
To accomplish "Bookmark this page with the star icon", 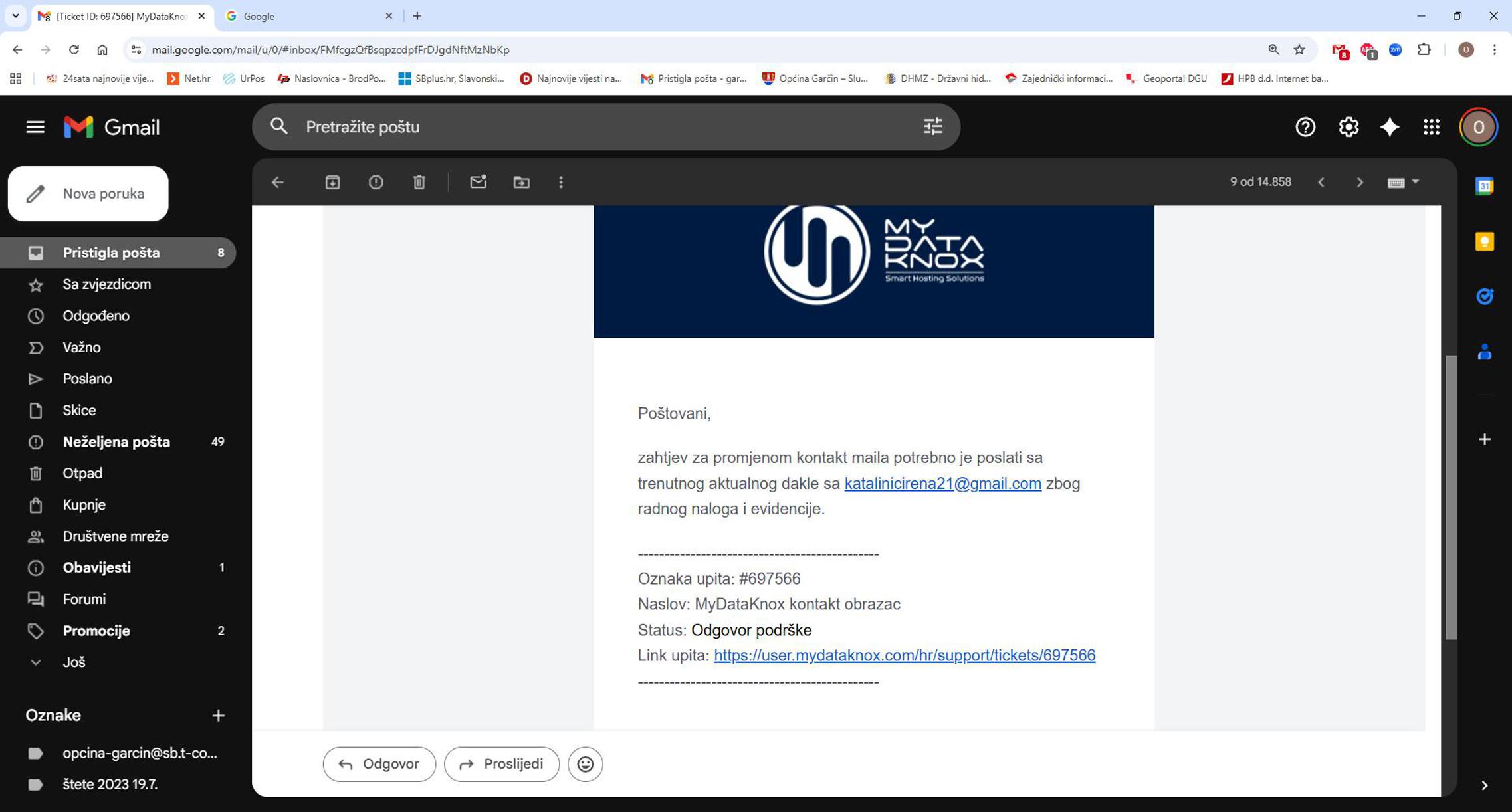I will coord(1299,50).
